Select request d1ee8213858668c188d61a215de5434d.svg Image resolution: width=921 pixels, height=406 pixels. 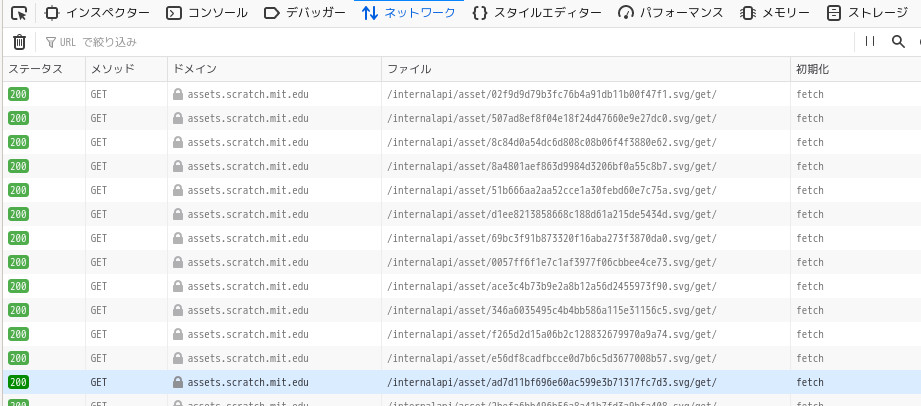(462, 214)
